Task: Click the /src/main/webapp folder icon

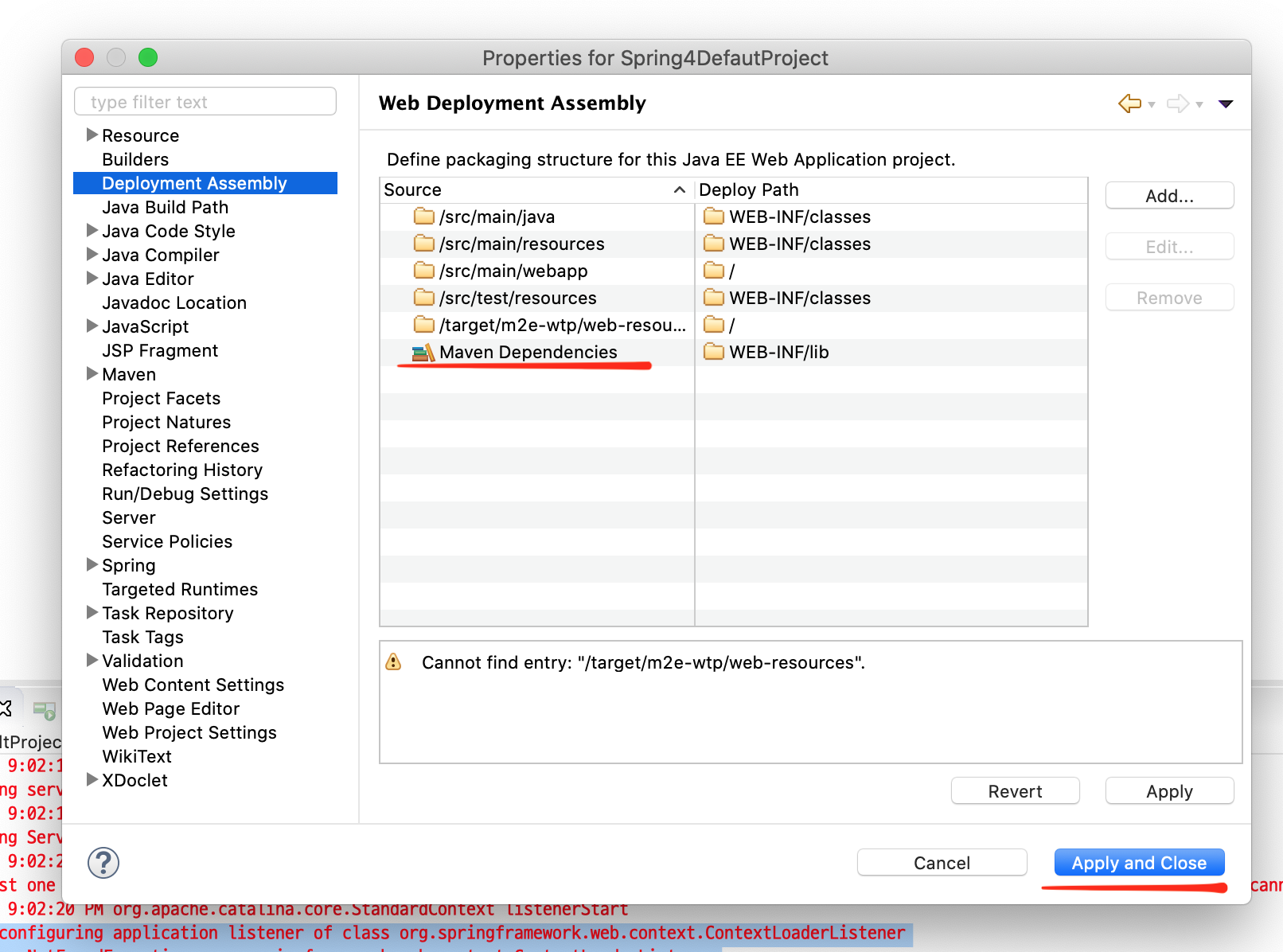Action: pos(424,271)
